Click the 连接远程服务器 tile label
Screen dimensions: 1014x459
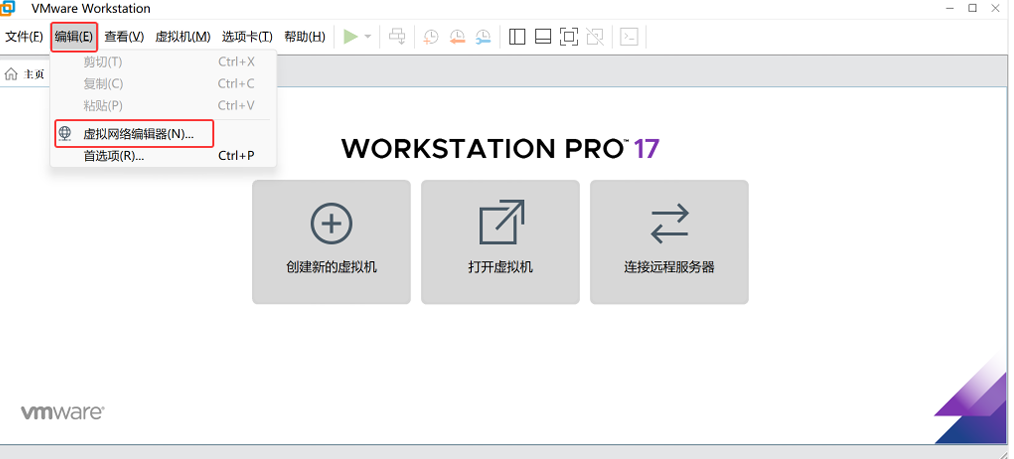tap(669, 267)
